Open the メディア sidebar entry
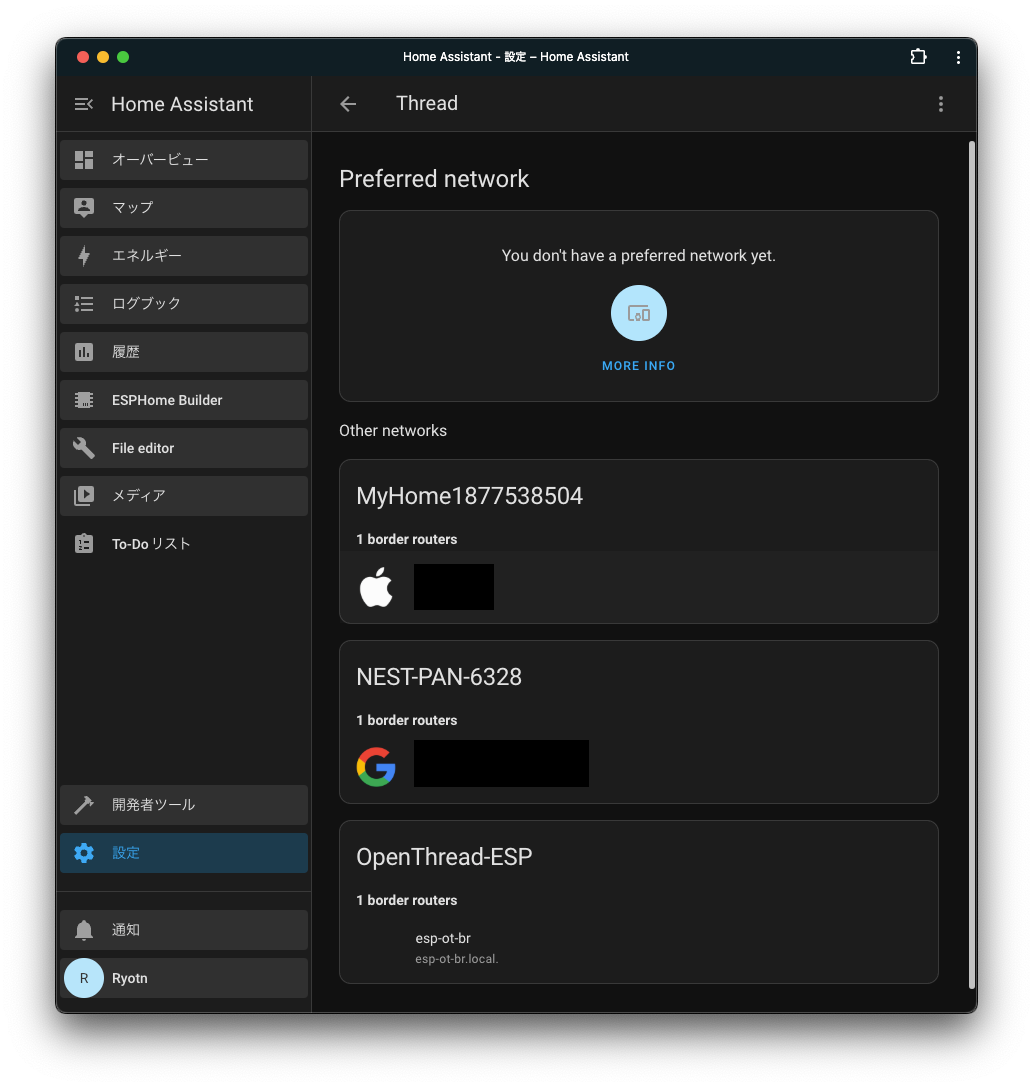The image size is (1033, 1087). (184, 496)
